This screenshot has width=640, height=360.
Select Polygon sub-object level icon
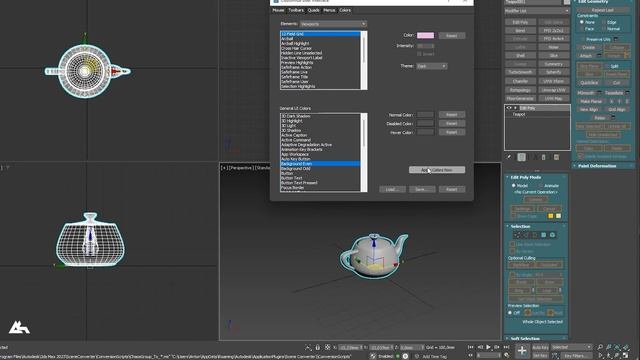click(544, 235)
